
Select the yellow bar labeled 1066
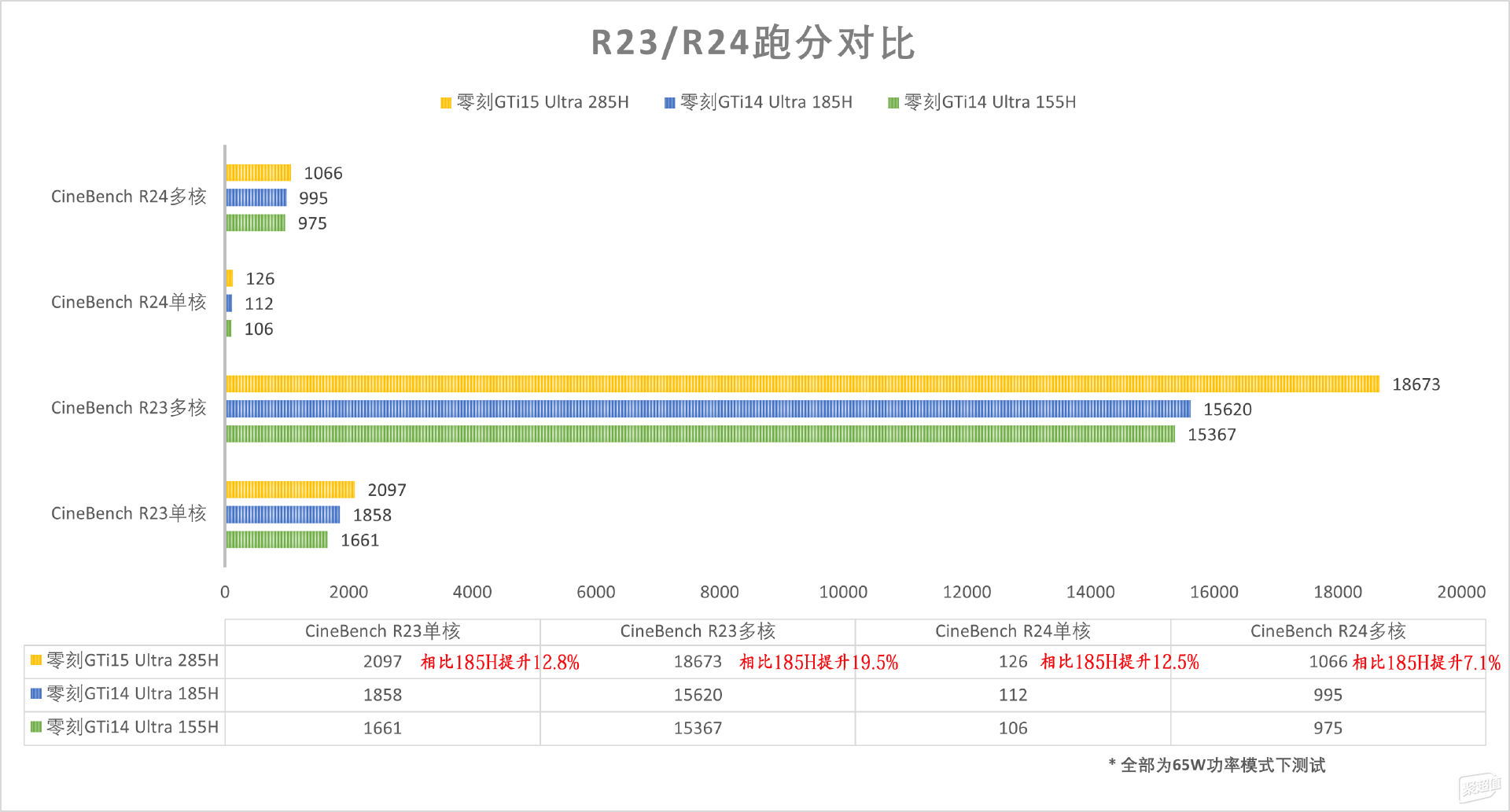click(258, 173)
